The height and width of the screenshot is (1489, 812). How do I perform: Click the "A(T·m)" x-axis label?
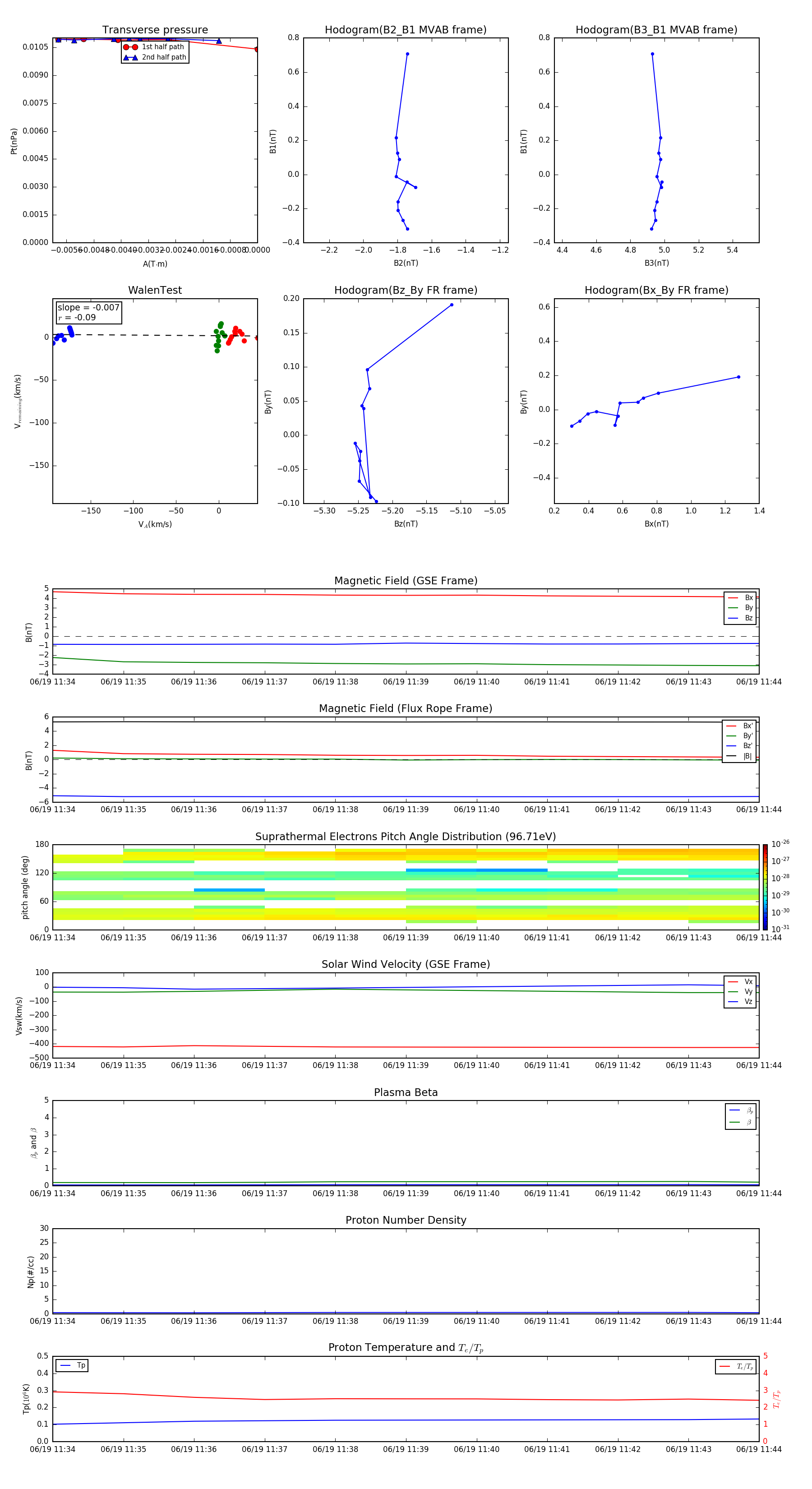click(x=155, y=264)
